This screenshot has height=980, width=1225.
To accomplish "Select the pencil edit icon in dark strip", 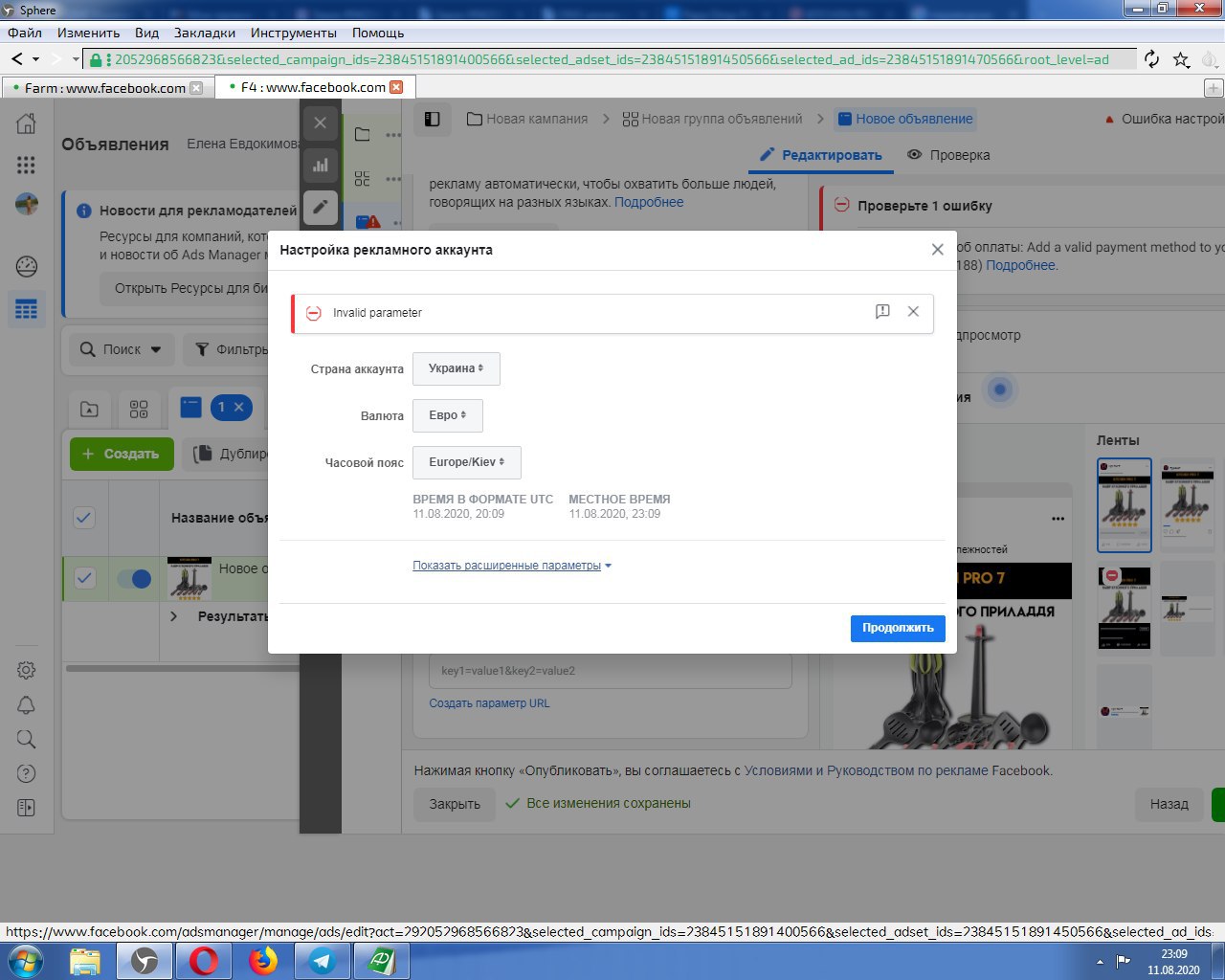I will point(321,206).
